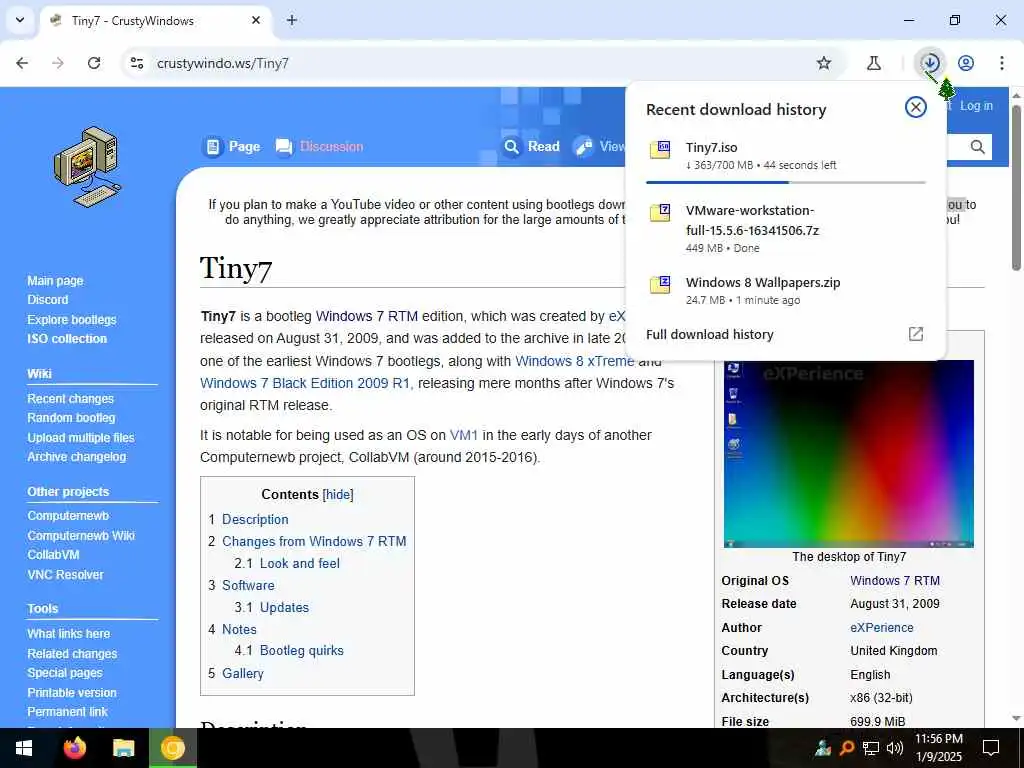Click the CrustyWindows computer logo

click(87, 167)
